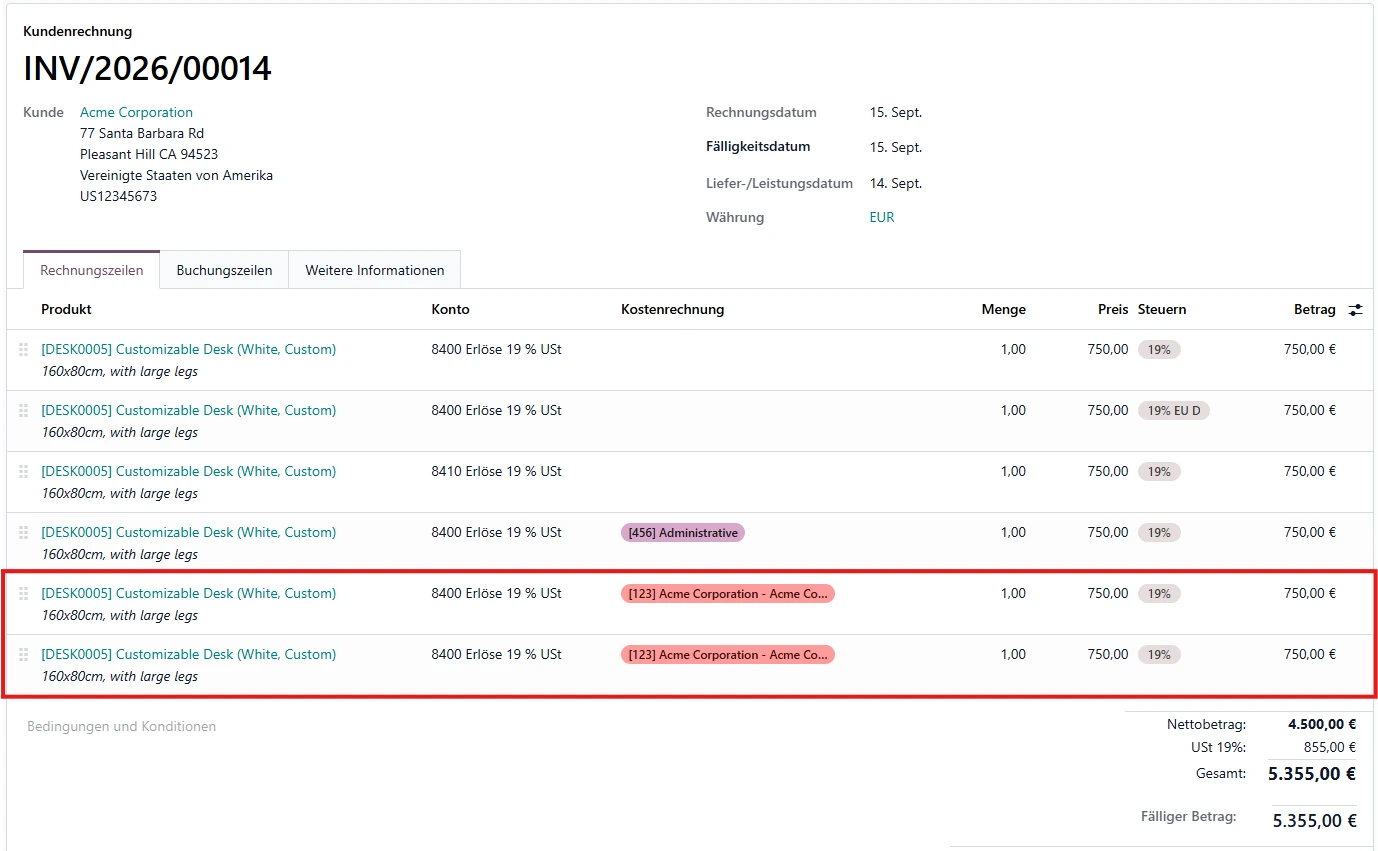Open the Buchungszeilen tab
The height and width of the screenshot is (851, 1378).
(224, 270)
